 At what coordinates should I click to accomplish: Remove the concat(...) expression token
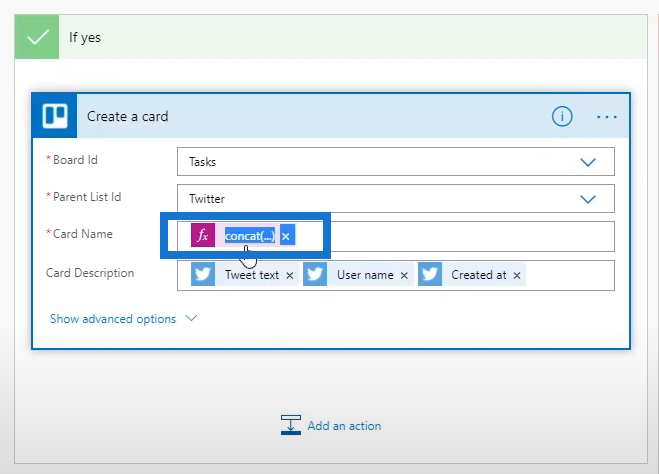(286, 236)
